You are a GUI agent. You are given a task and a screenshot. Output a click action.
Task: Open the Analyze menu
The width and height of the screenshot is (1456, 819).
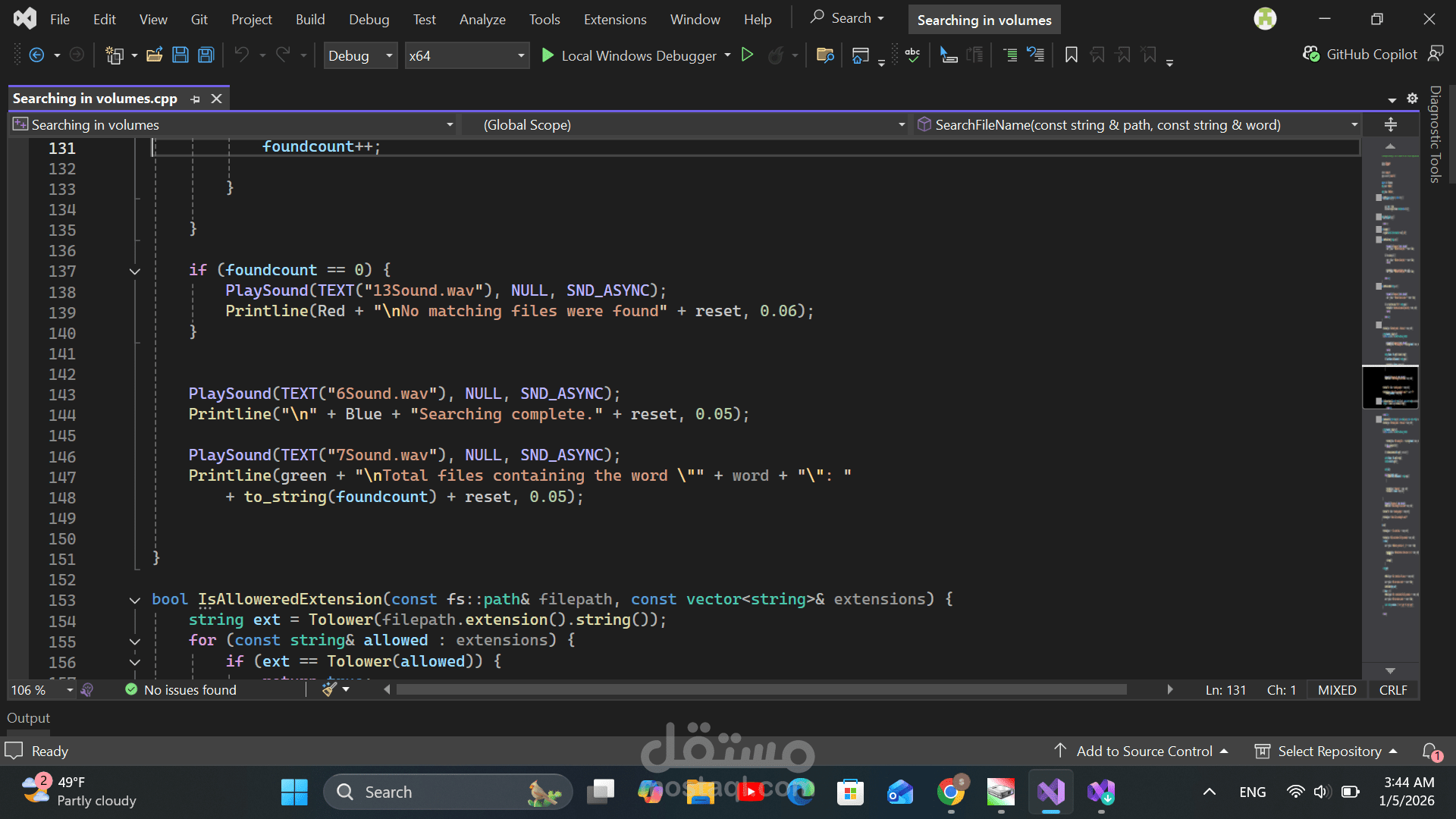(482, 20)
